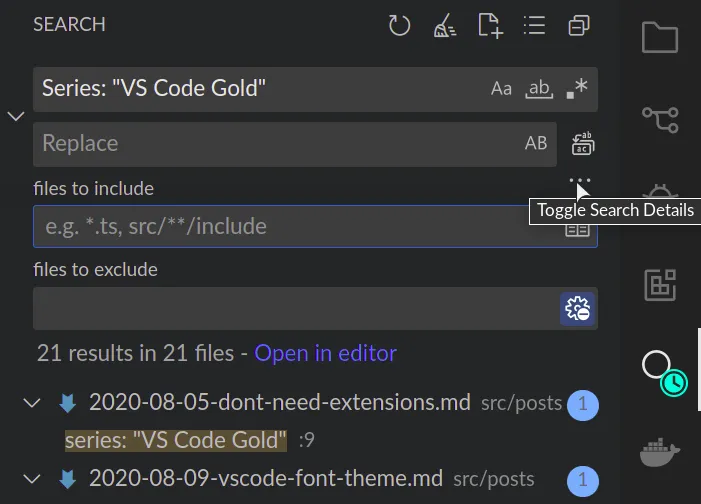Select the series: "VS Code Gold" match line

[x=176, y=440]
